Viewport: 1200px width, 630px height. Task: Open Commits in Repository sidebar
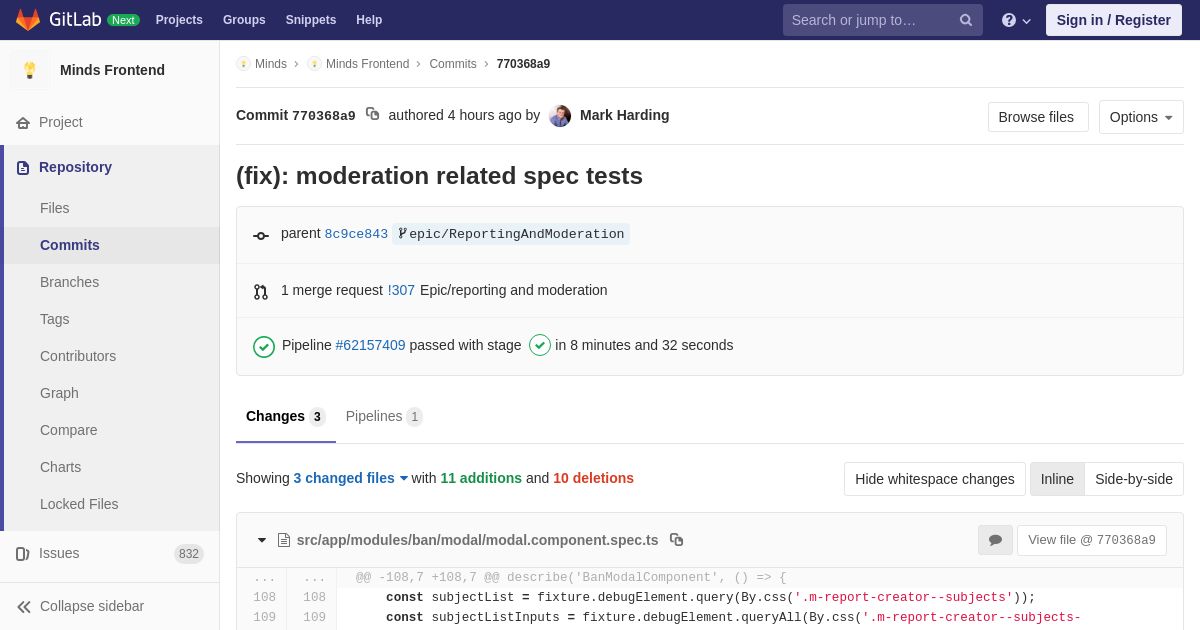(x=112, y=245)
